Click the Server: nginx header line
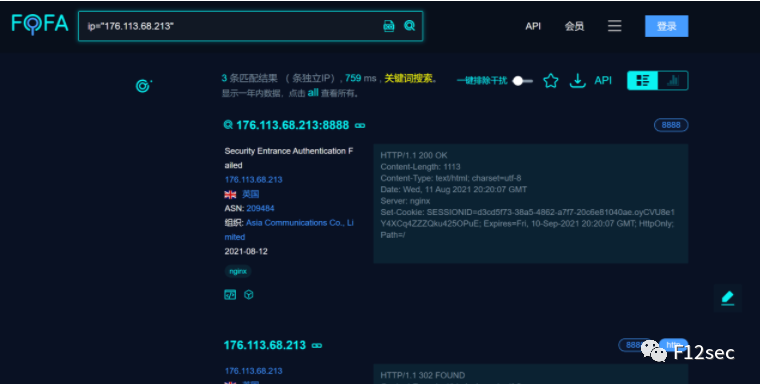The height and width of the screenshot is (384, 760). coord(405,201)
